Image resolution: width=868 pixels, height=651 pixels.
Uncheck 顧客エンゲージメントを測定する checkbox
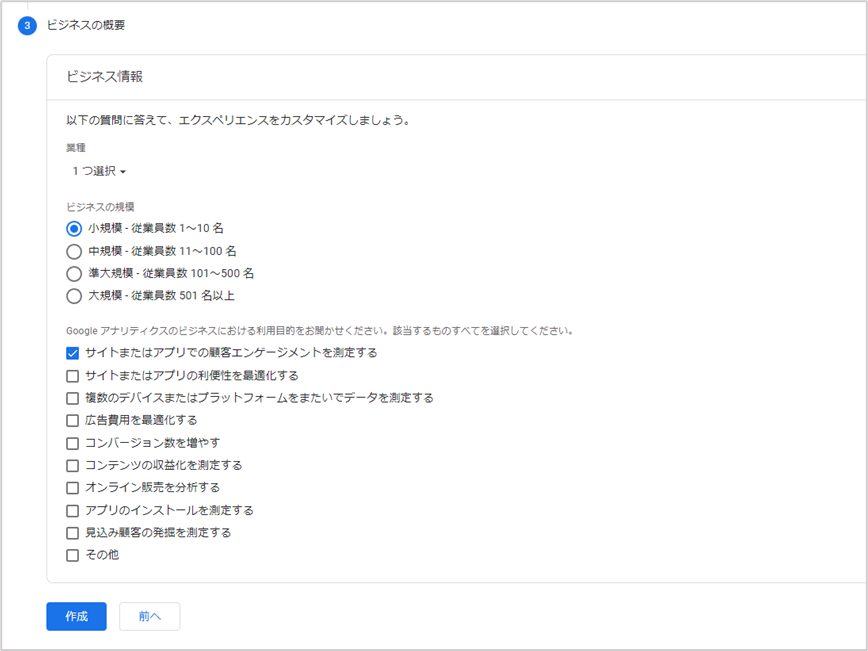pyautogui.click(x=73, y=353)
